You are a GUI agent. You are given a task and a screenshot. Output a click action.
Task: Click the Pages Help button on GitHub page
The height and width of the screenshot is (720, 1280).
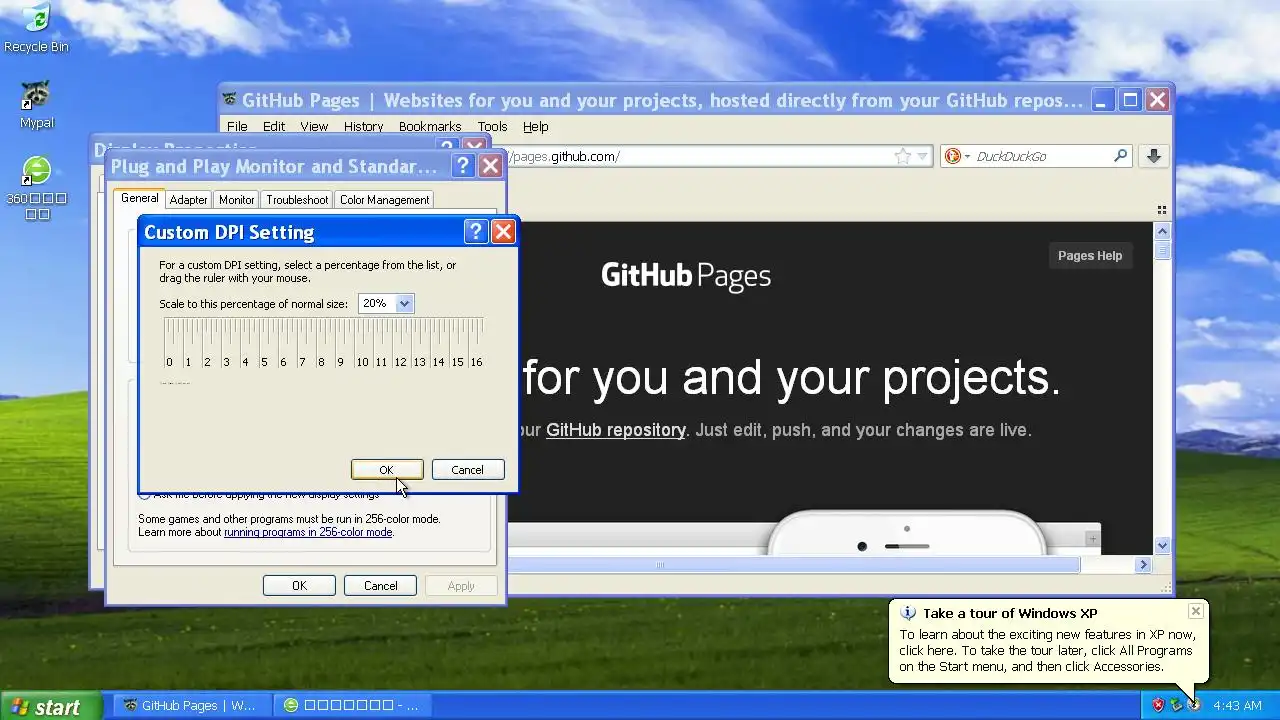click(1090, 256)
